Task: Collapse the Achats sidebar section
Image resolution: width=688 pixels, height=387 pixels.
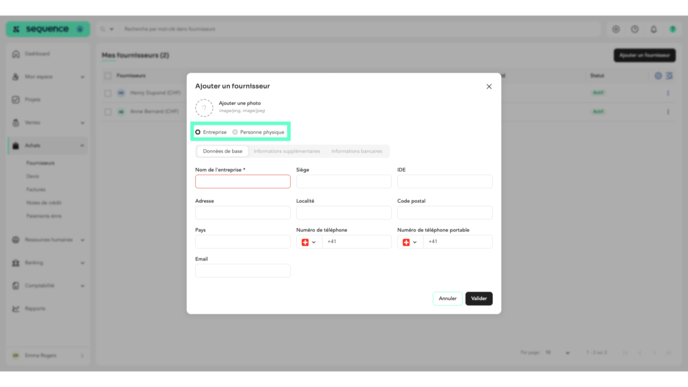Action: (82, 146)
